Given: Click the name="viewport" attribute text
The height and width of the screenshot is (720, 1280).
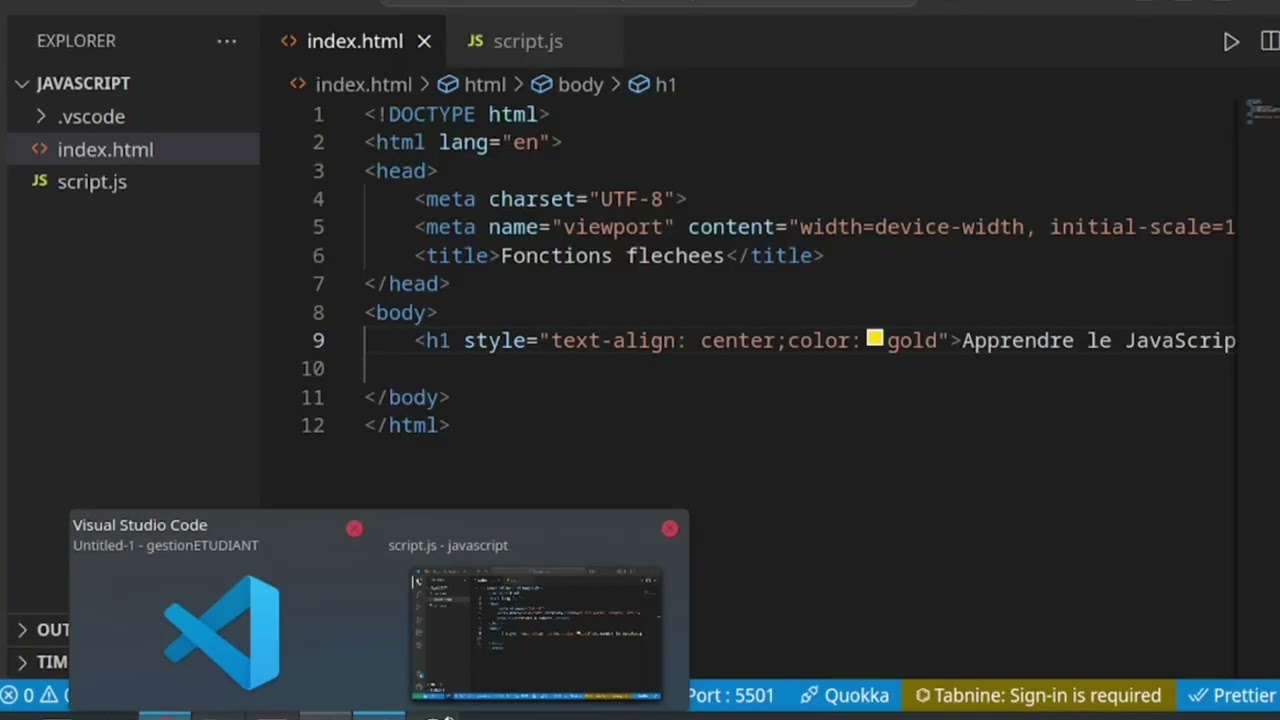Looking at the screenshot, I should tap(581, 228).
